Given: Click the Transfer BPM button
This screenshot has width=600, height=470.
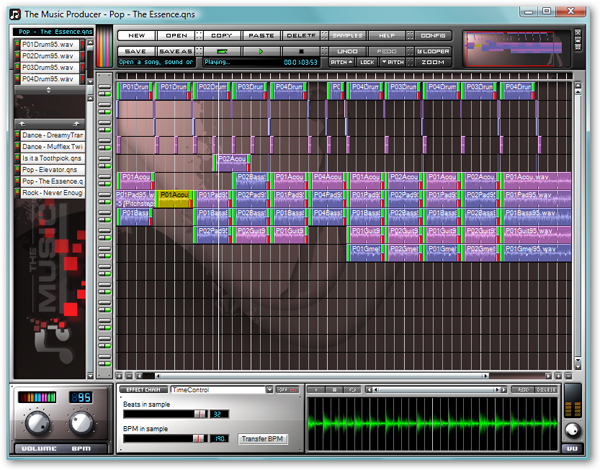Looking at the screenshot, I should (262, 439).
